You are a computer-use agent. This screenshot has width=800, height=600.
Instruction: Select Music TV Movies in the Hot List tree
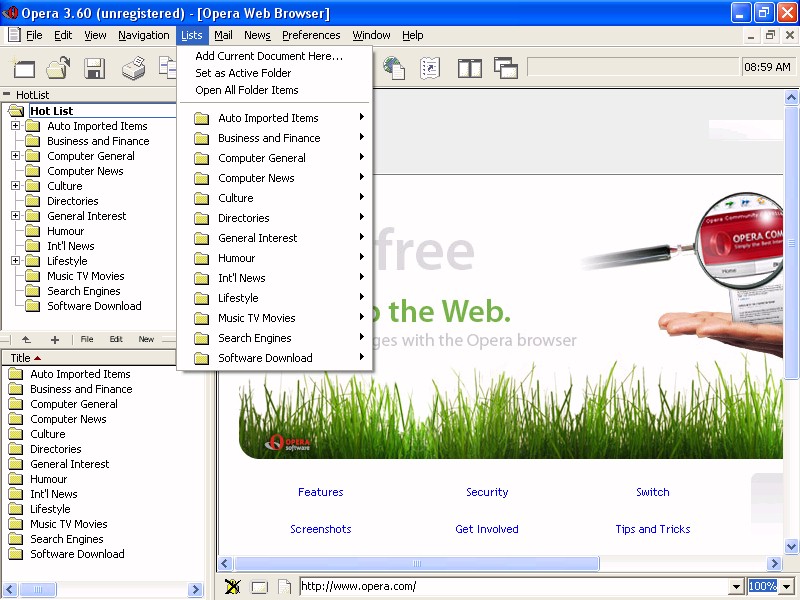pos(86,276)
